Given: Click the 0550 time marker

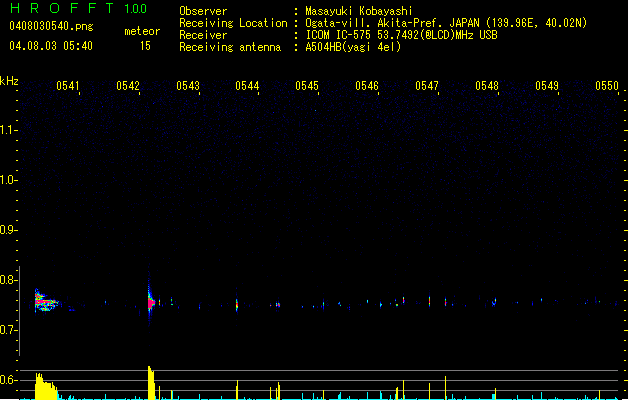Looking at the screenshot, I should (607, 86).
